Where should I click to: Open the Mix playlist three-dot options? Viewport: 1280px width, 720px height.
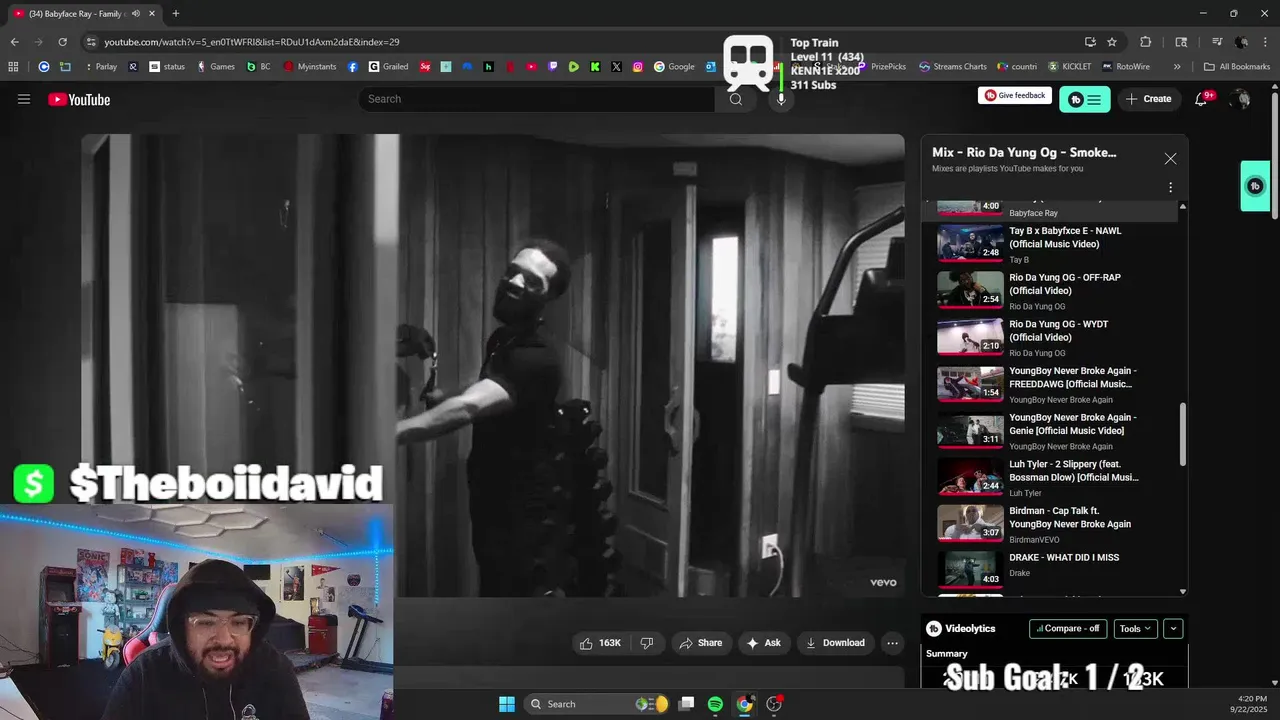[1170, 187]
